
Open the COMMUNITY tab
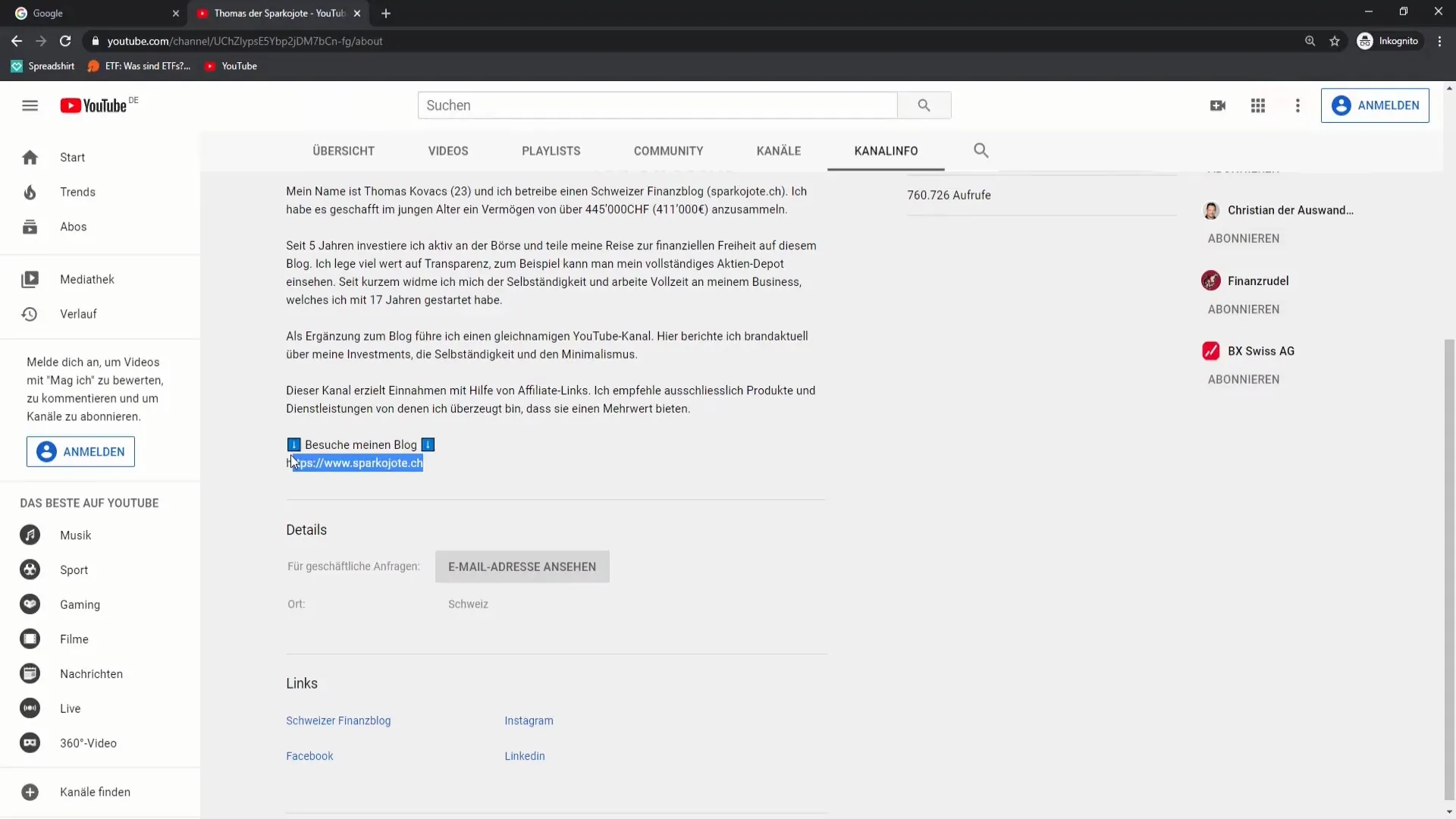point(668,151)
